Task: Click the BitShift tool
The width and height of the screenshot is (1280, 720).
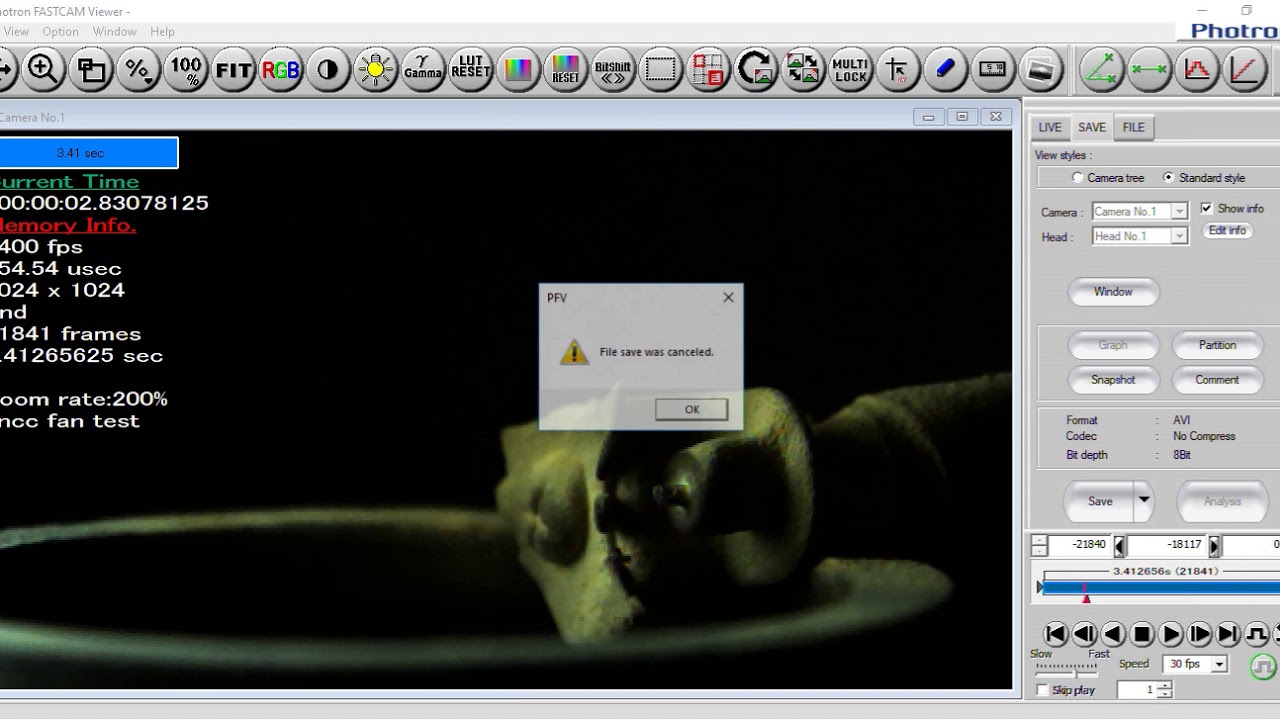Action: click(x=613, y=69)
